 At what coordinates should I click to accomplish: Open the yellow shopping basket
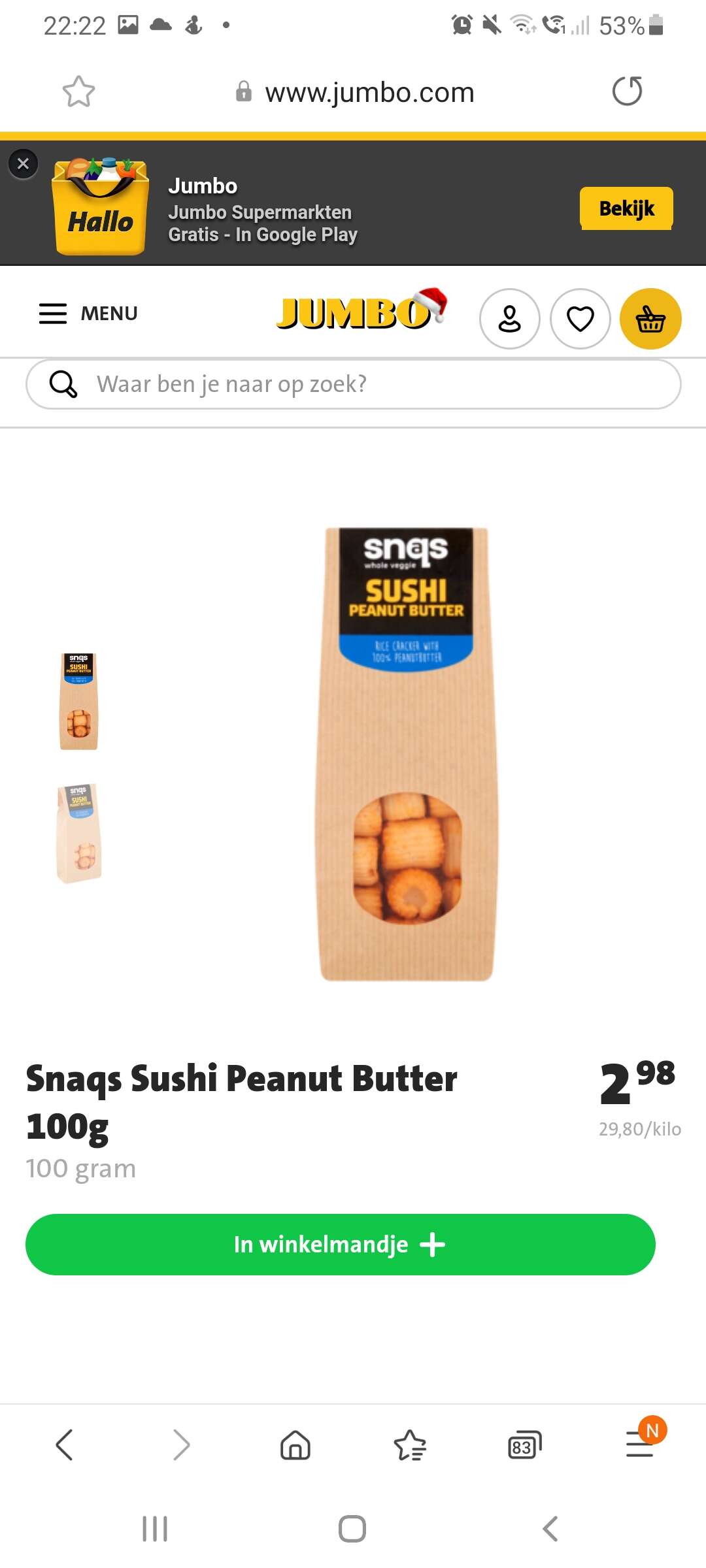coord(650,319)
